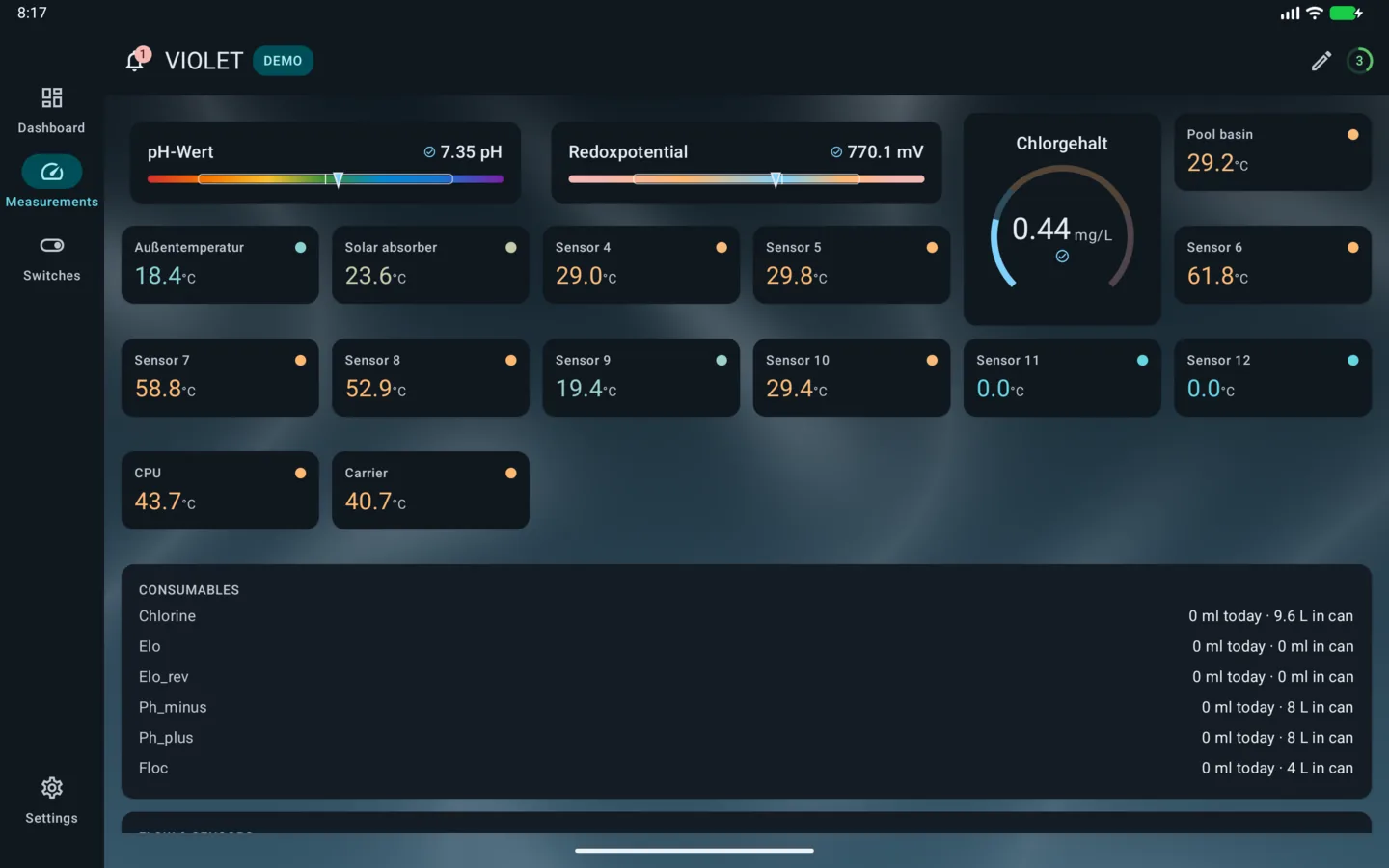The height and width of the screenshot is (868, 1389).
Task: Tap the cellular signal bars
Action: (1290, 14)
